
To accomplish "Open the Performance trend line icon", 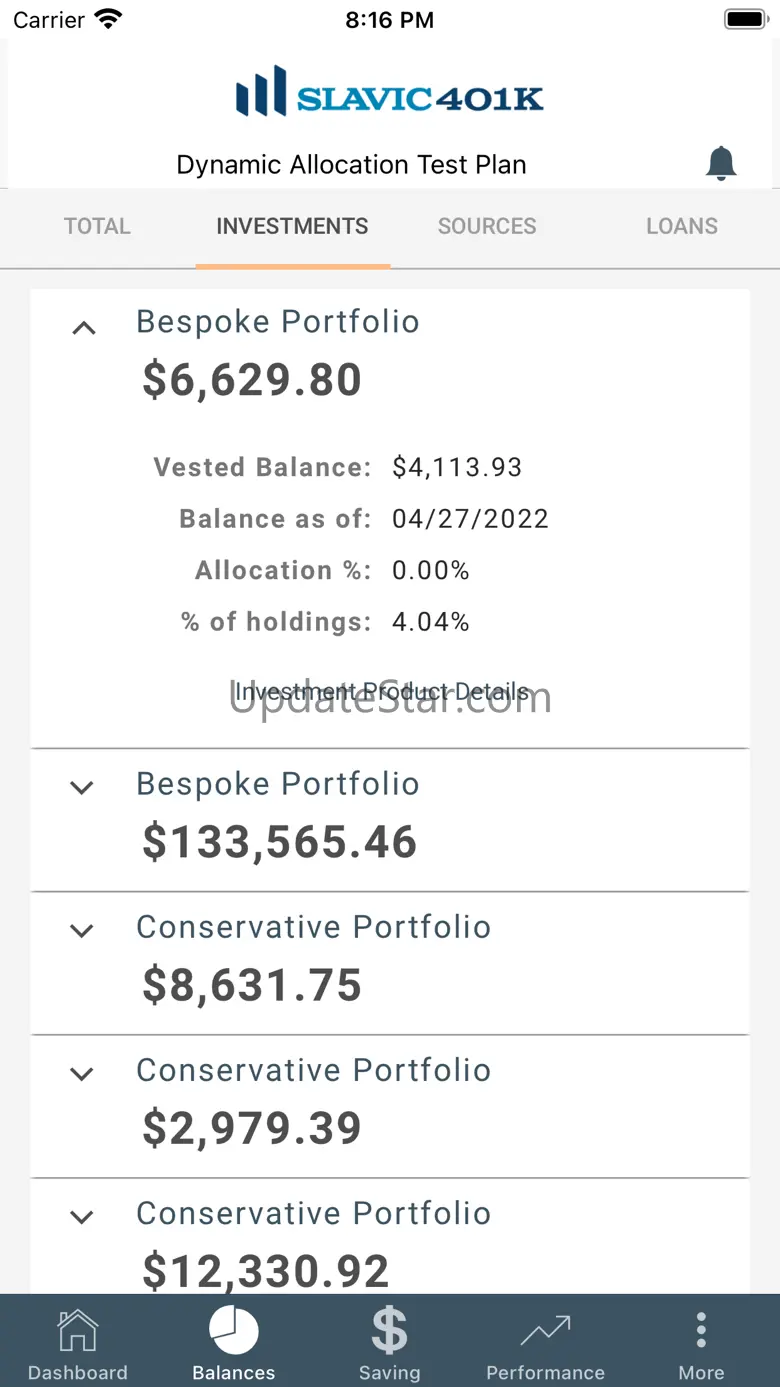I will pos(545,1331).
